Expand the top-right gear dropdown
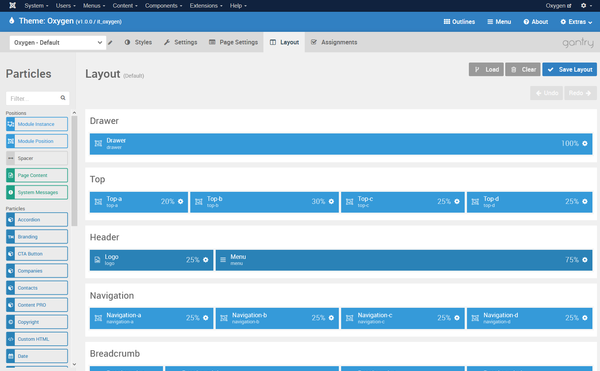This screenshot has height=371, width=600. pos(586,5)
